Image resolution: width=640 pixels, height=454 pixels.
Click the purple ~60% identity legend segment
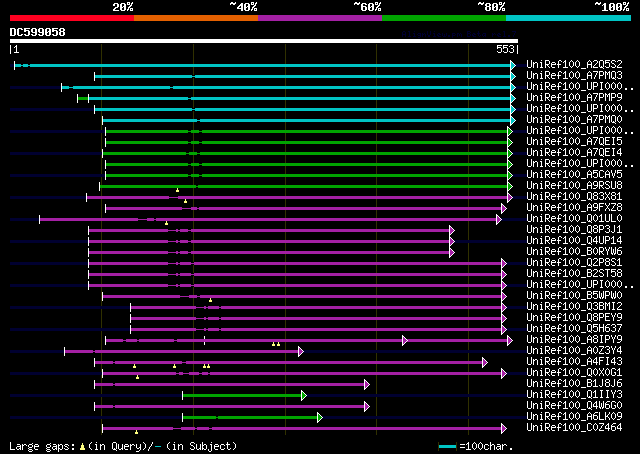pyautogui.click(x=320, y=18)
